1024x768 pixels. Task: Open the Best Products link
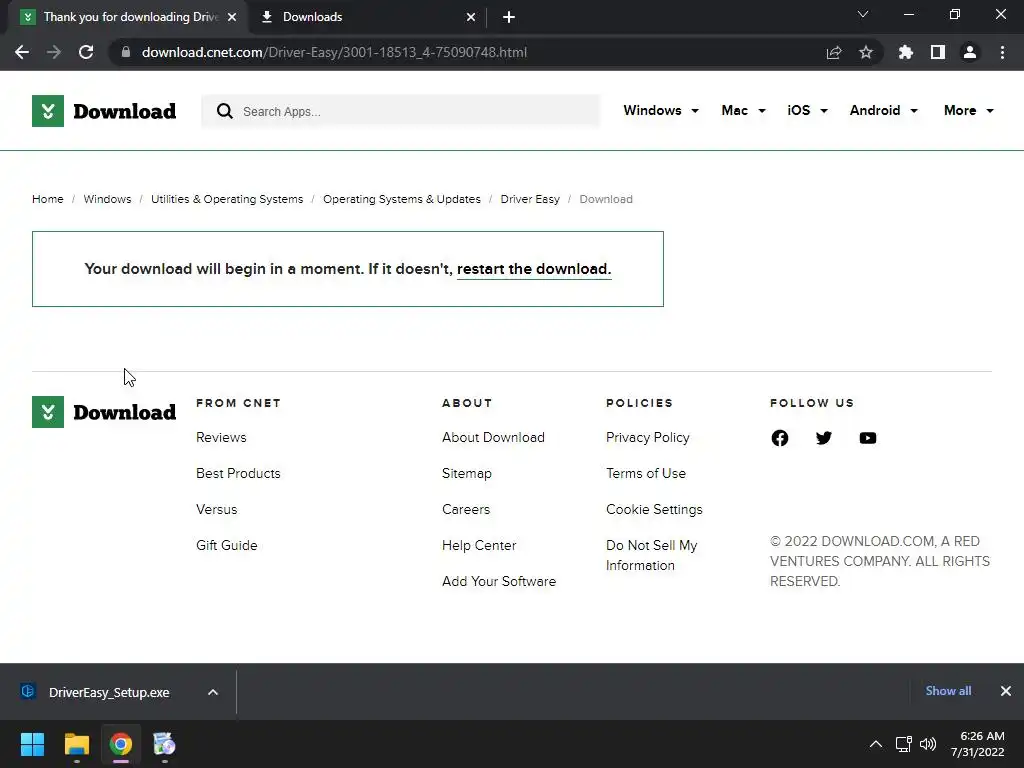pyautogui.click(x=238, y=473)
